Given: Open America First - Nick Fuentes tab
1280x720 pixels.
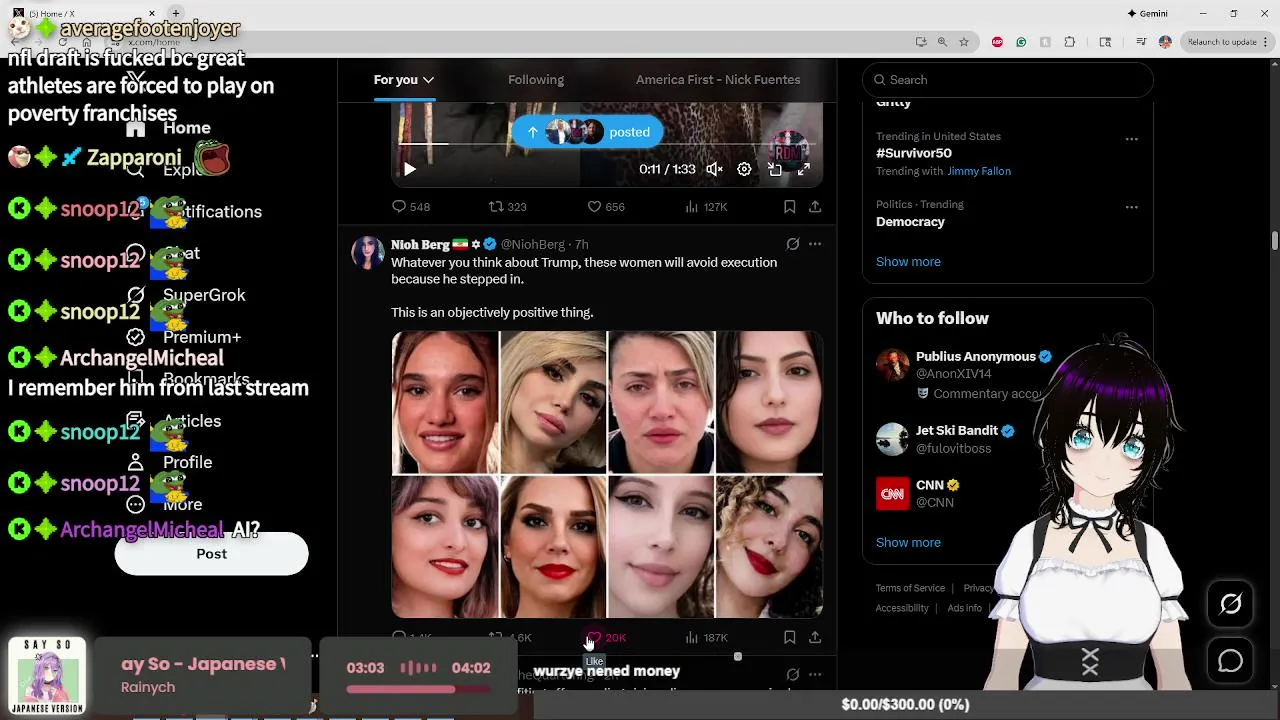Looking at the screenshot, I should coord(718,80).
